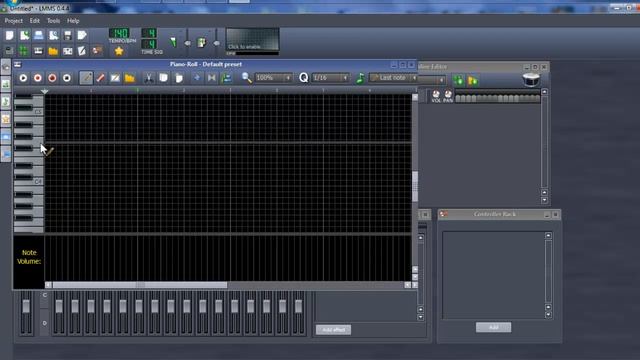Select the orange detune mode tool

[x=130, y=78]
